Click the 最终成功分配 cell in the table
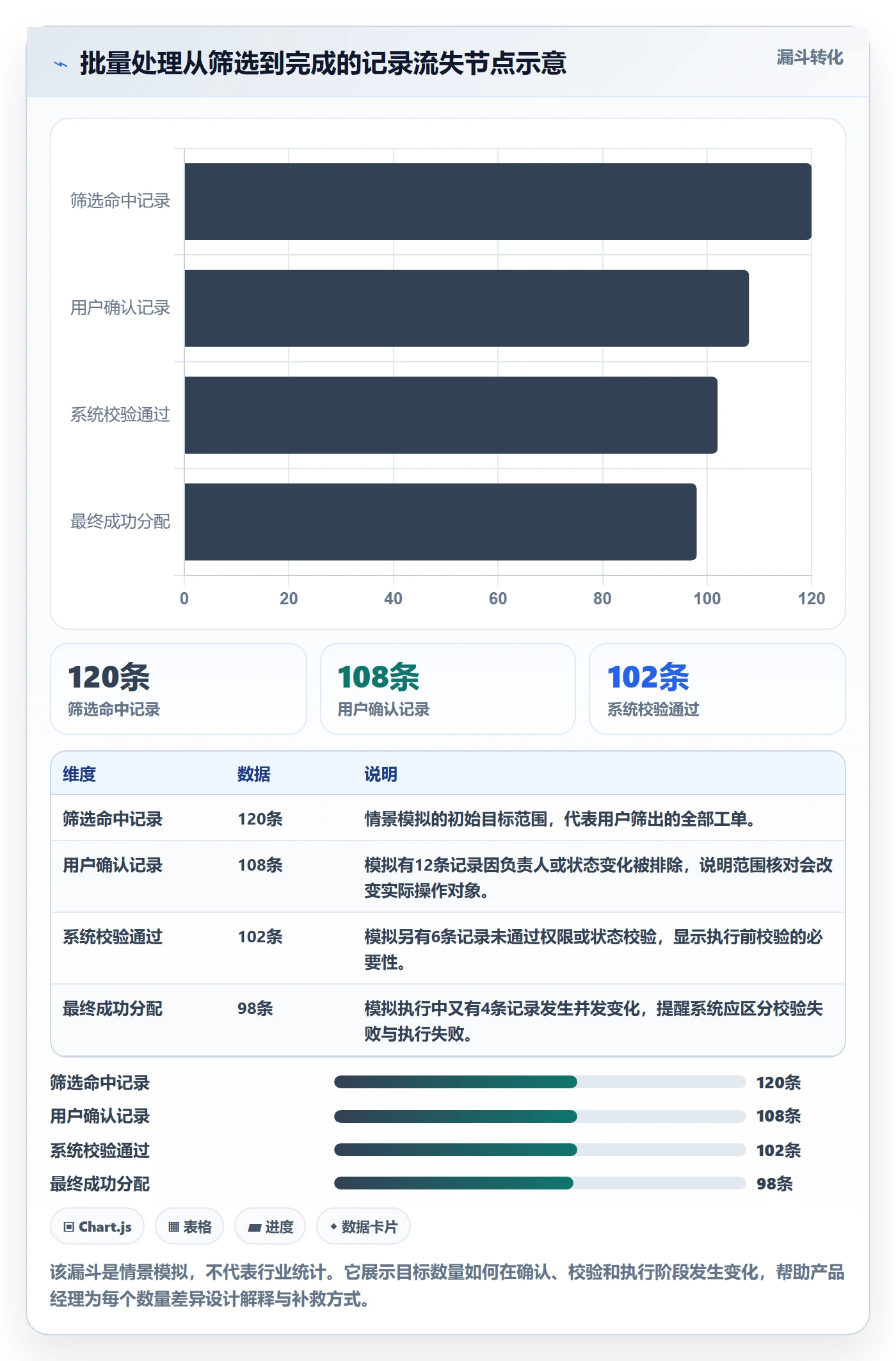 tap(113, 1008)
